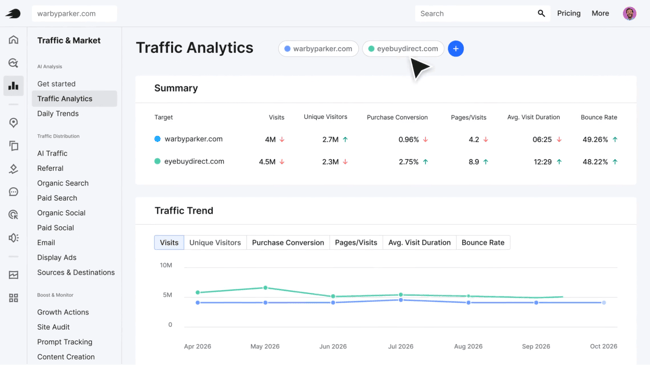Open Display Ads in sidebar
The image size is (650, 365).
[x=56, y=258]
